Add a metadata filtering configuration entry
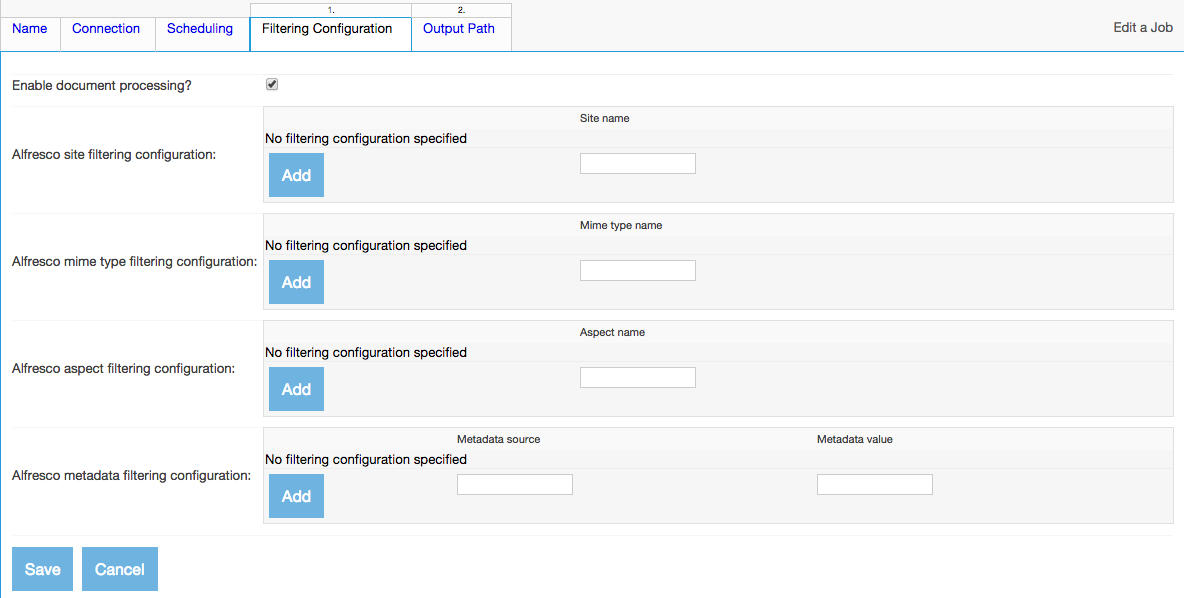Viewport: 1184px width, 598px height. pos(295,496)
